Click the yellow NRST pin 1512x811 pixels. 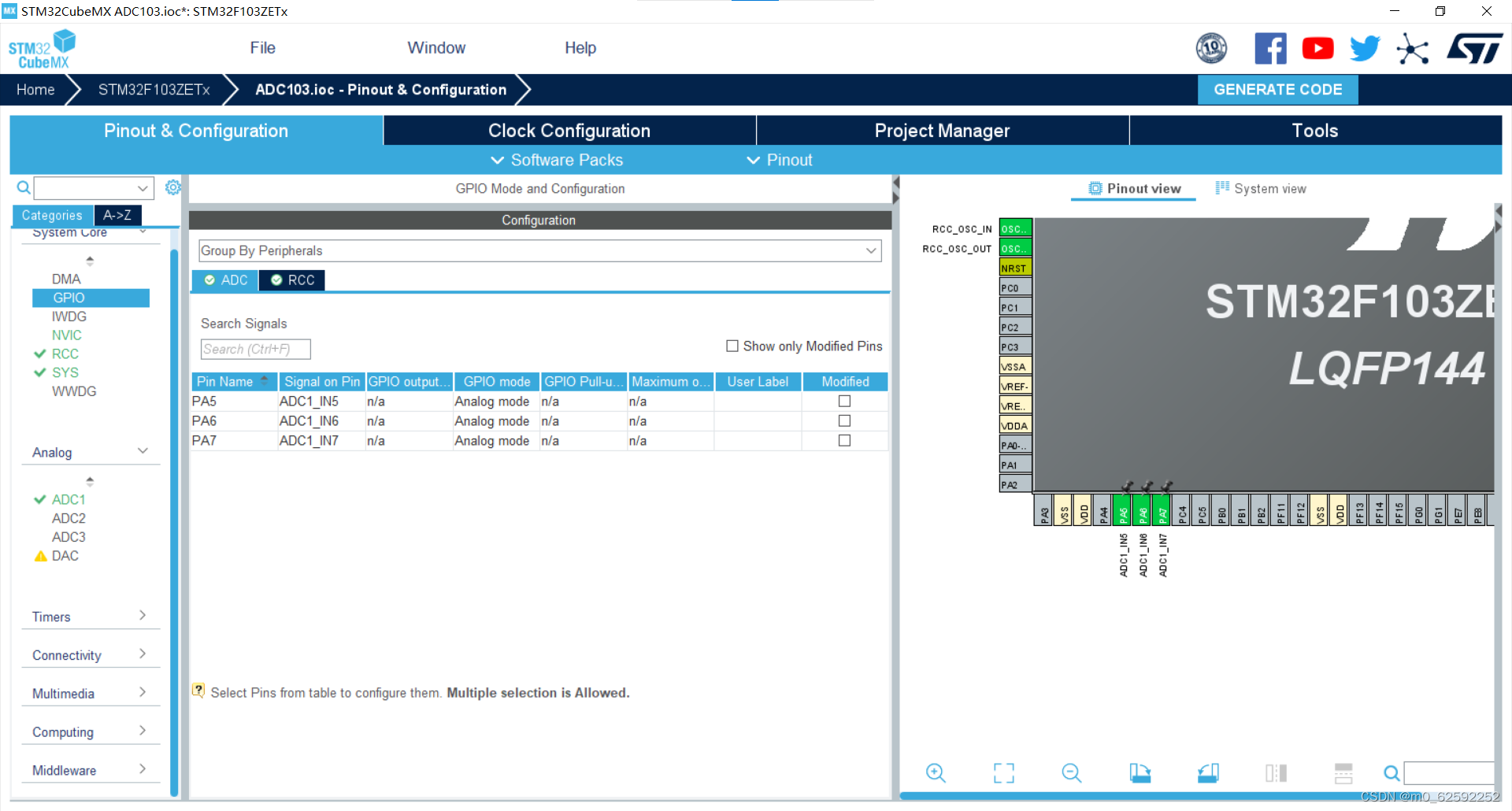[1015, 268]
